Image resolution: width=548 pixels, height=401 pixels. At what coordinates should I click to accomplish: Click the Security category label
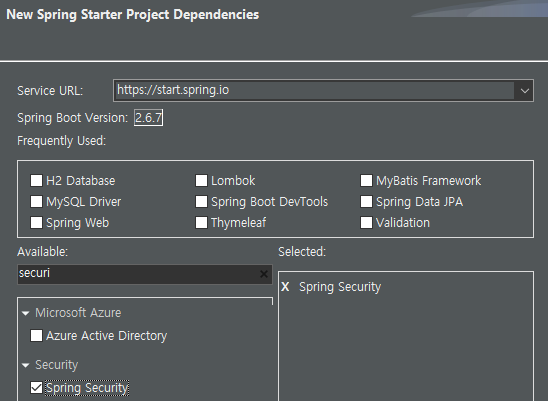[x=56, y=365]
